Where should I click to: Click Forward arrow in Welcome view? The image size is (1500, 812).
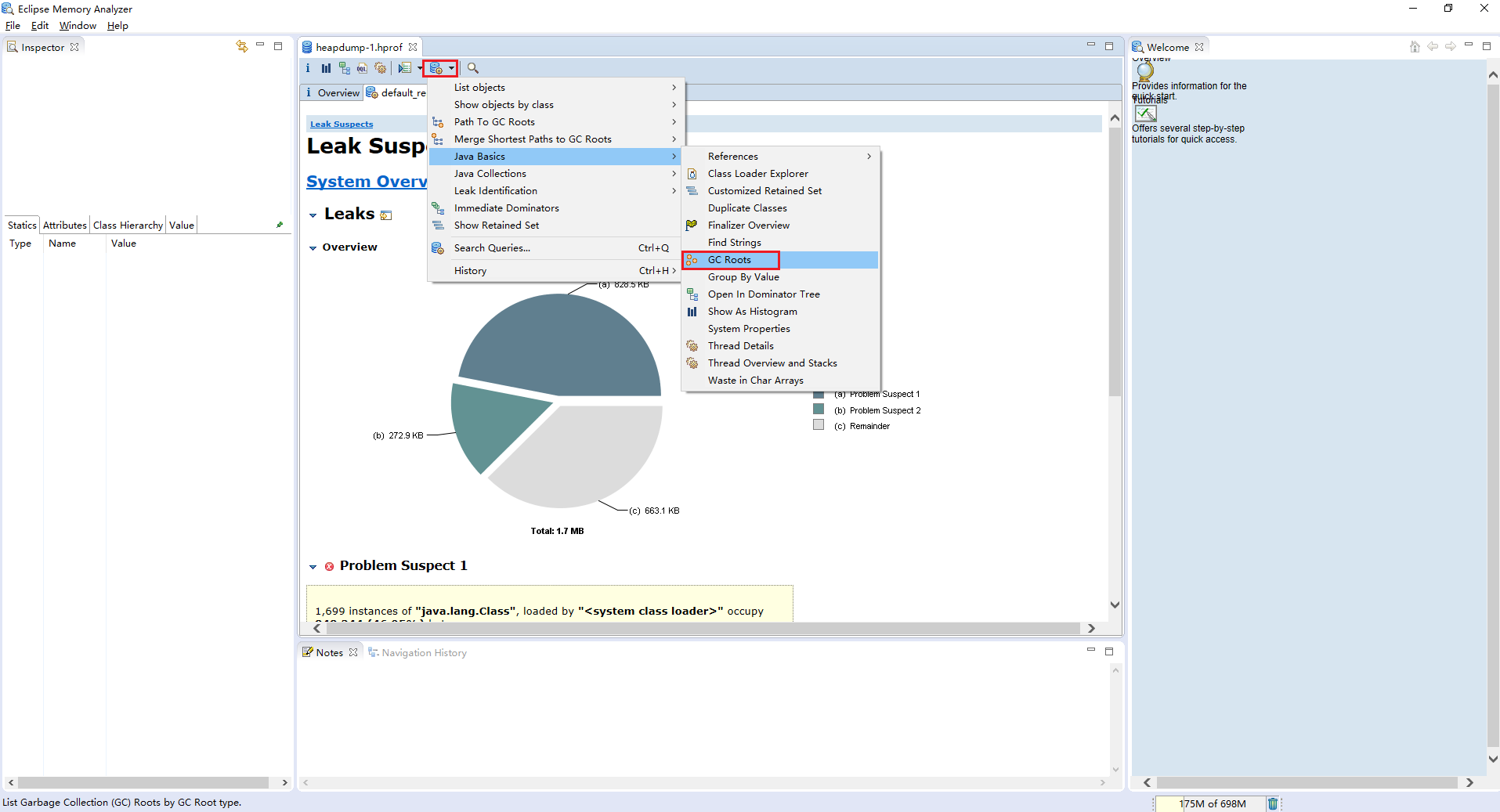point(1451,47)
